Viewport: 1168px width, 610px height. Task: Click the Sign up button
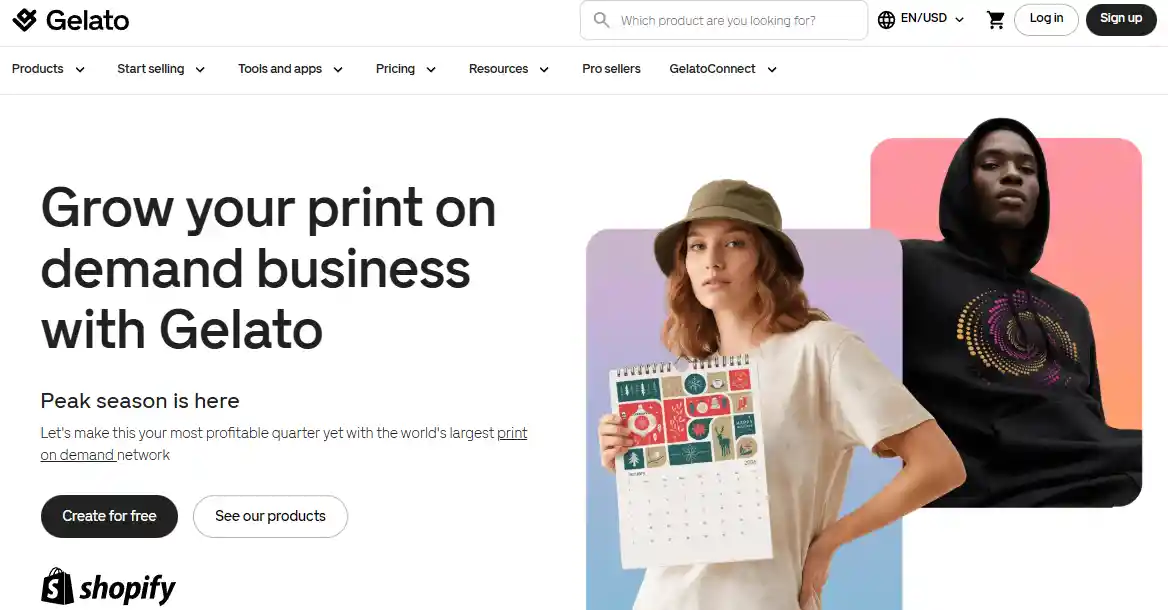pos(1121,18)
